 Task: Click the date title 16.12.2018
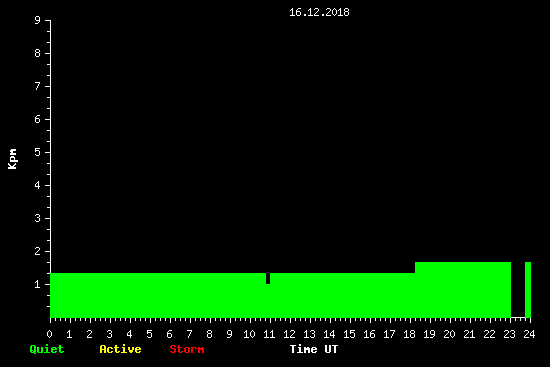(x=319, y=12)
